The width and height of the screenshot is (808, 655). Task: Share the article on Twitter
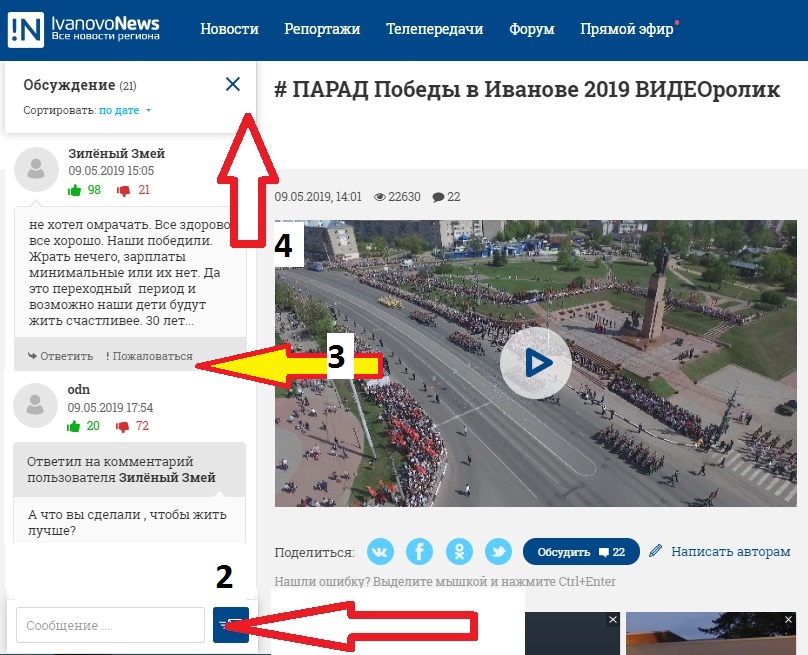[x=498, y=551]
